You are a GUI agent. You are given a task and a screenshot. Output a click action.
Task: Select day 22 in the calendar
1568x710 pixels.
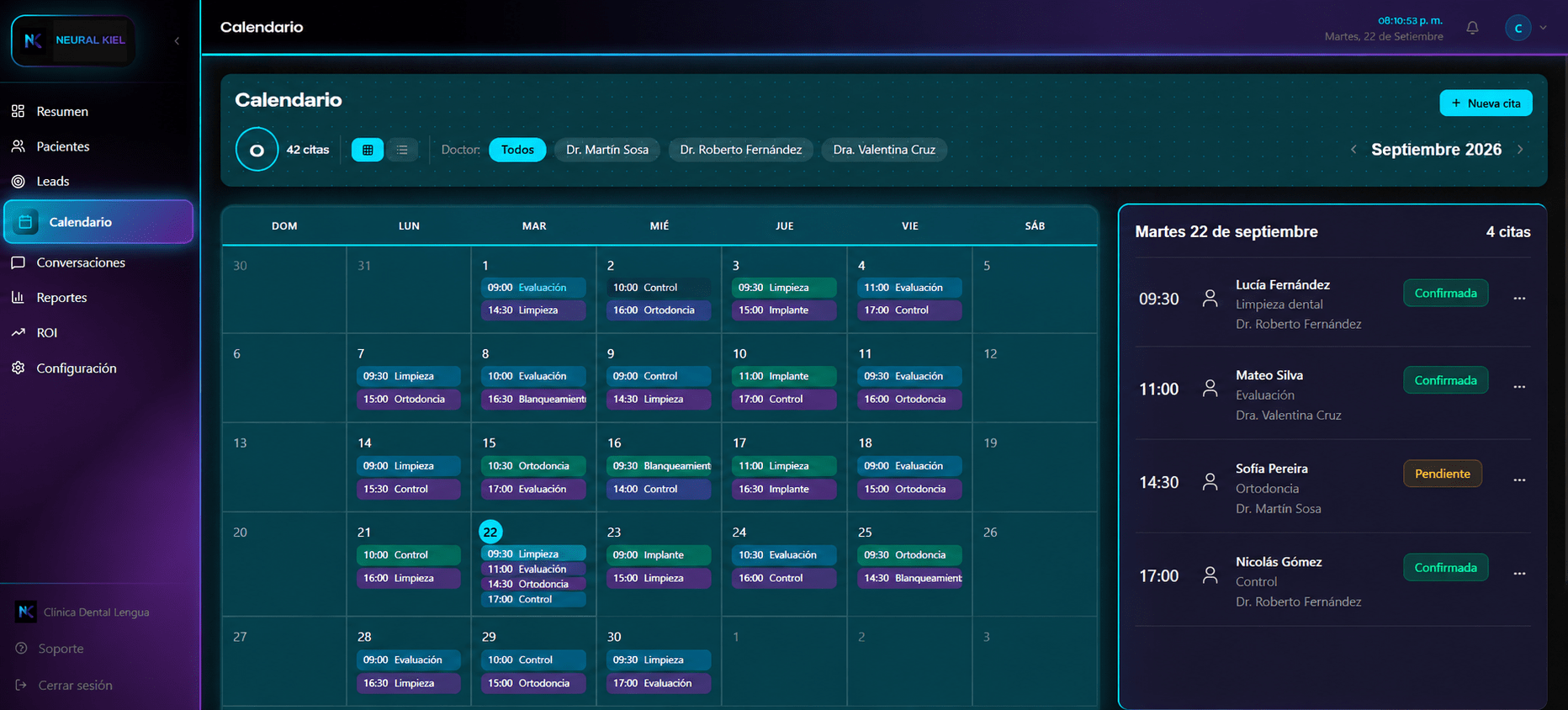tap(490, 532)
